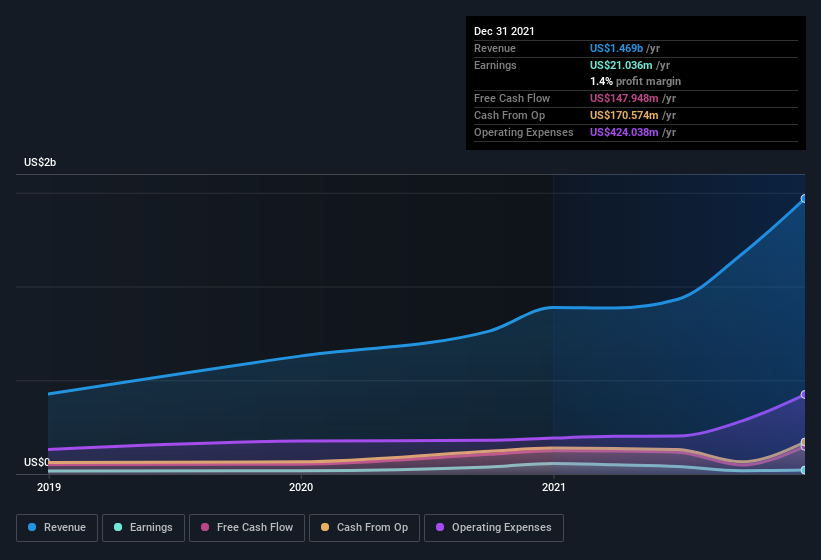This screenshot has width=821, height=560.
Task: Click the blue Revenue data point marker
Action: pyautogui.click(x=804, y=198)
